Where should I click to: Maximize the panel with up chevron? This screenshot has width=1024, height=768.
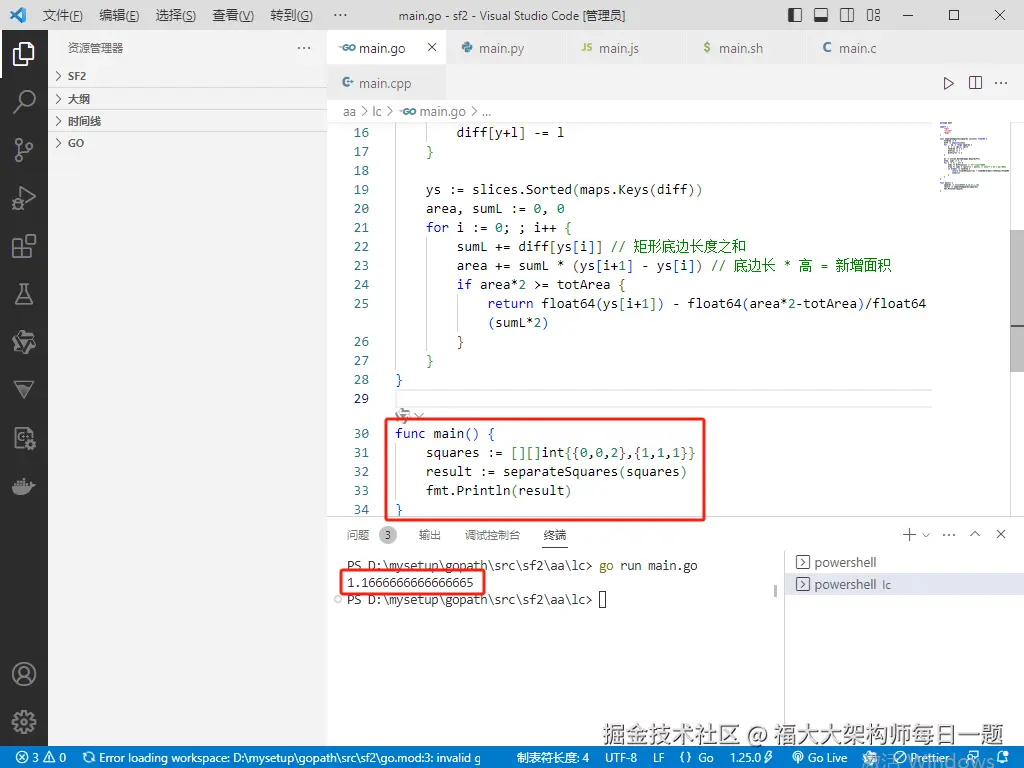point(975,534)
